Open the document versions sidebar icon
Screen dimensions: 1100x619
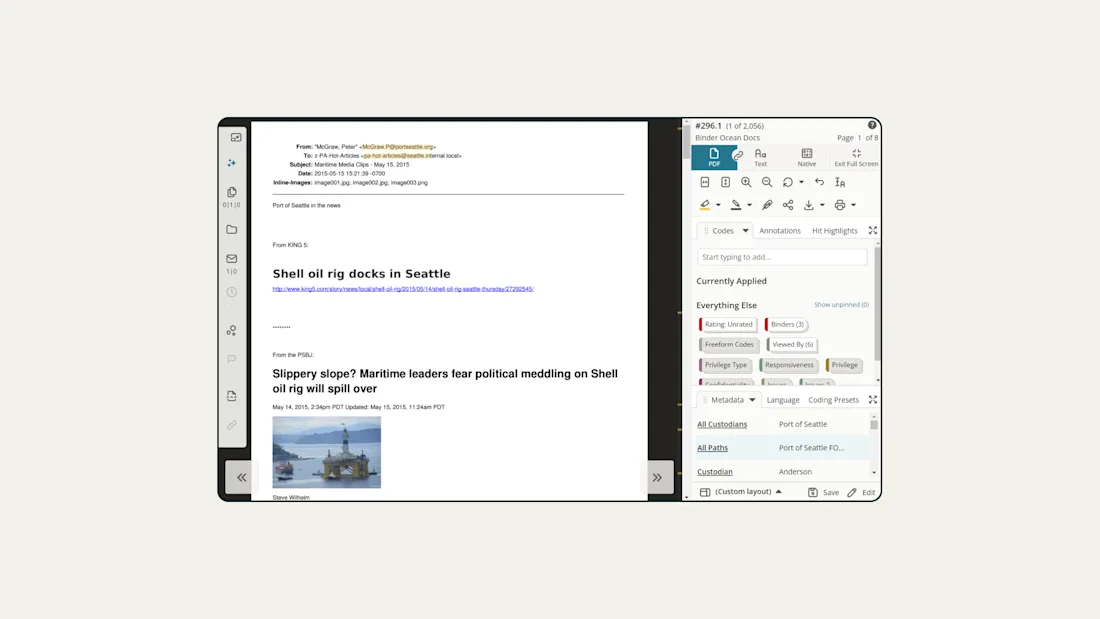point(232,396)
